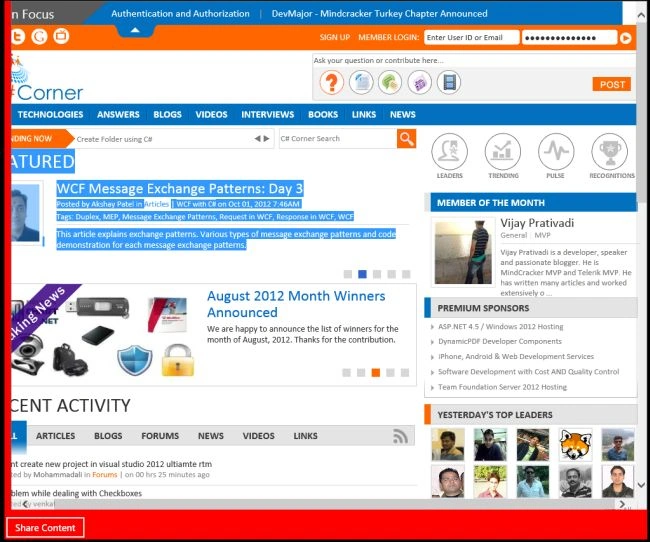Focus the password field
Image resolution: width=650 pixels, height=542 pixels.
click(569, 37)
